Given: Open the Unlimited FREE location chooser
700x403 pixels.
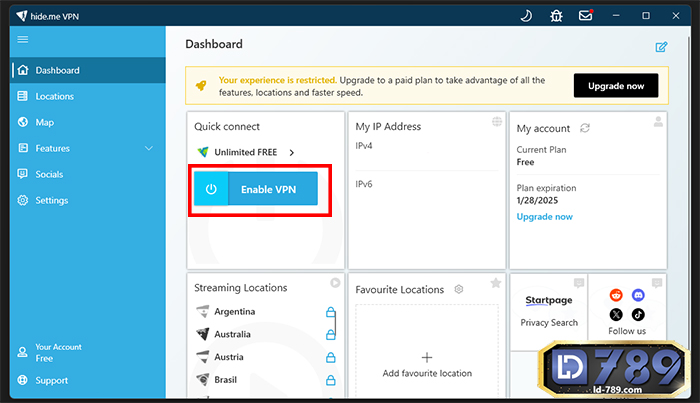Looking at the screenshot, I should 246,152.
